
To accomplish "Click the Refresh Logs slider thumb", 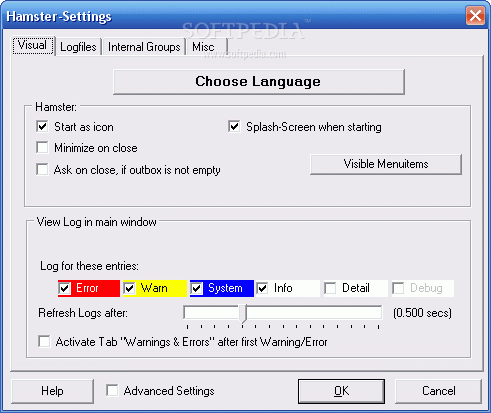I will 244,313.
